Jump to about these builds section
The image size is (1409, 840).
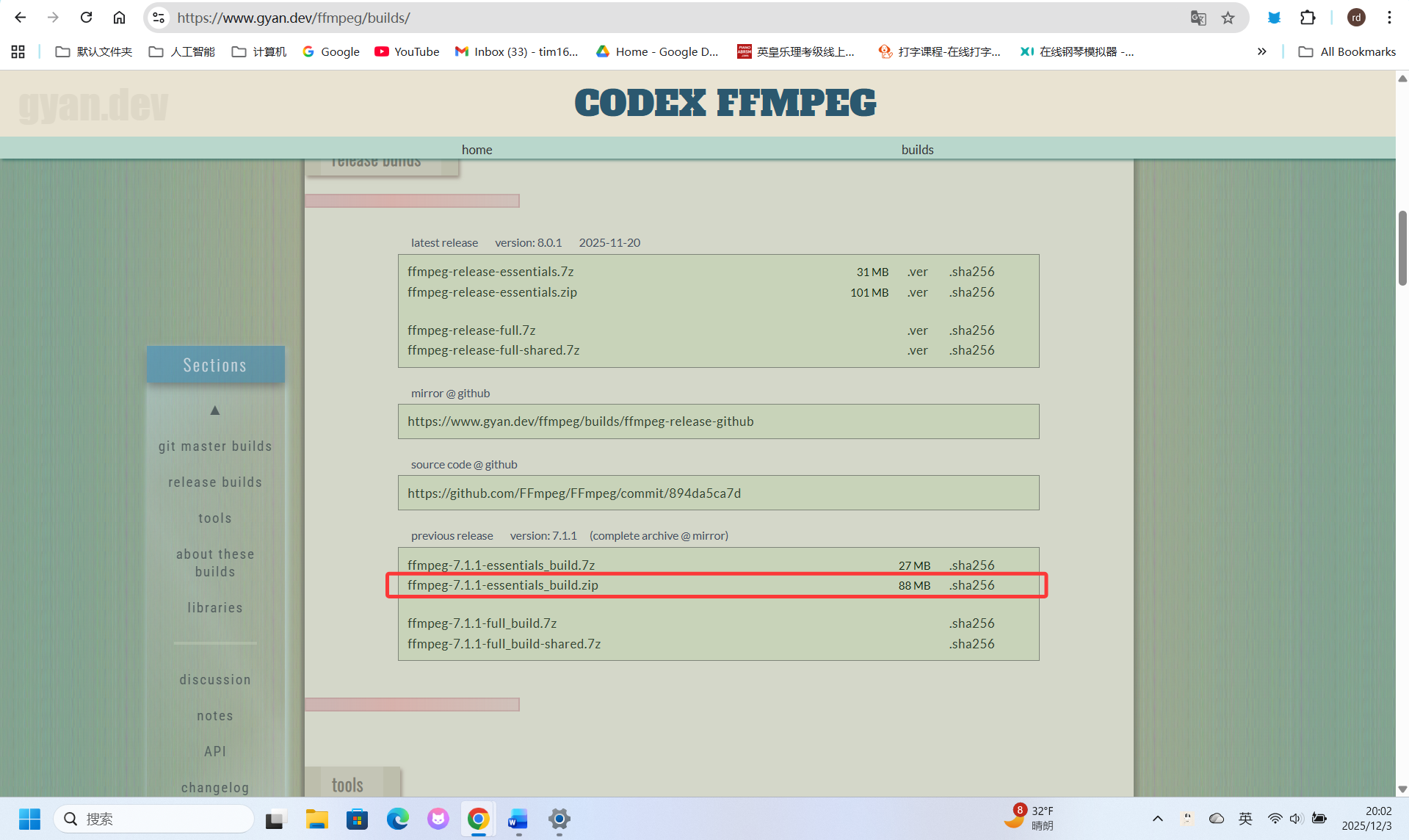(215, 563)
